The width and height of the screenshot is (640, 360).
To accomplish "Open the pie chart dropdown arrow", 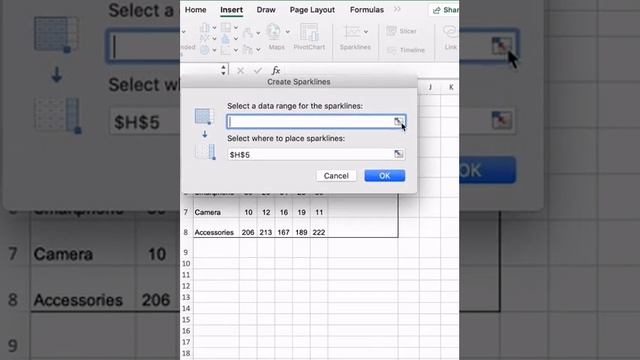I will (x=214, y=50).
